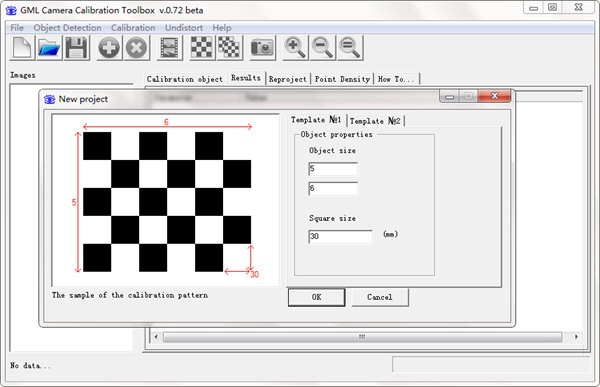Minimize the GML Camera Calibration Toolbox window
Screen dimensions: 600x387
(534, 8)
